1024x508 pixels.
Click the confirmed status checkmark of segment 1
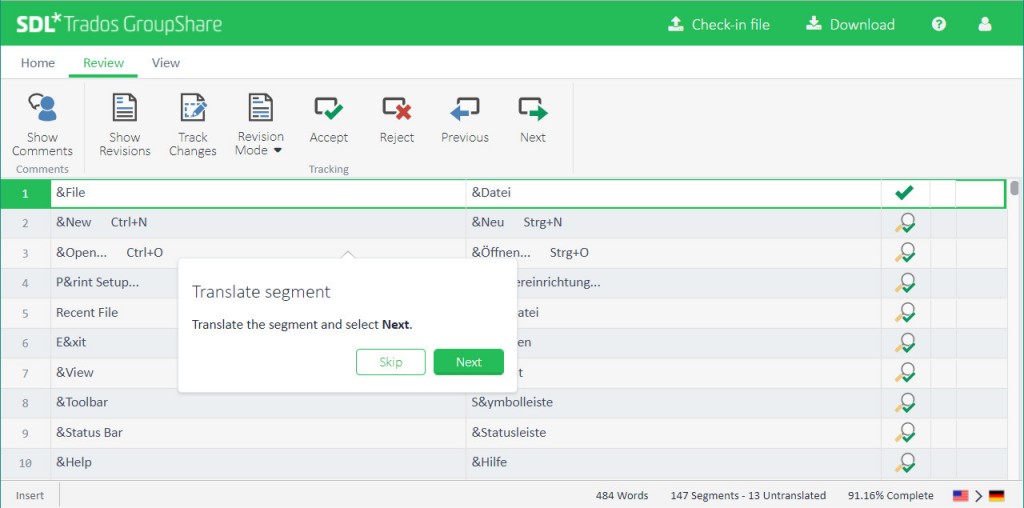(904, 193)
